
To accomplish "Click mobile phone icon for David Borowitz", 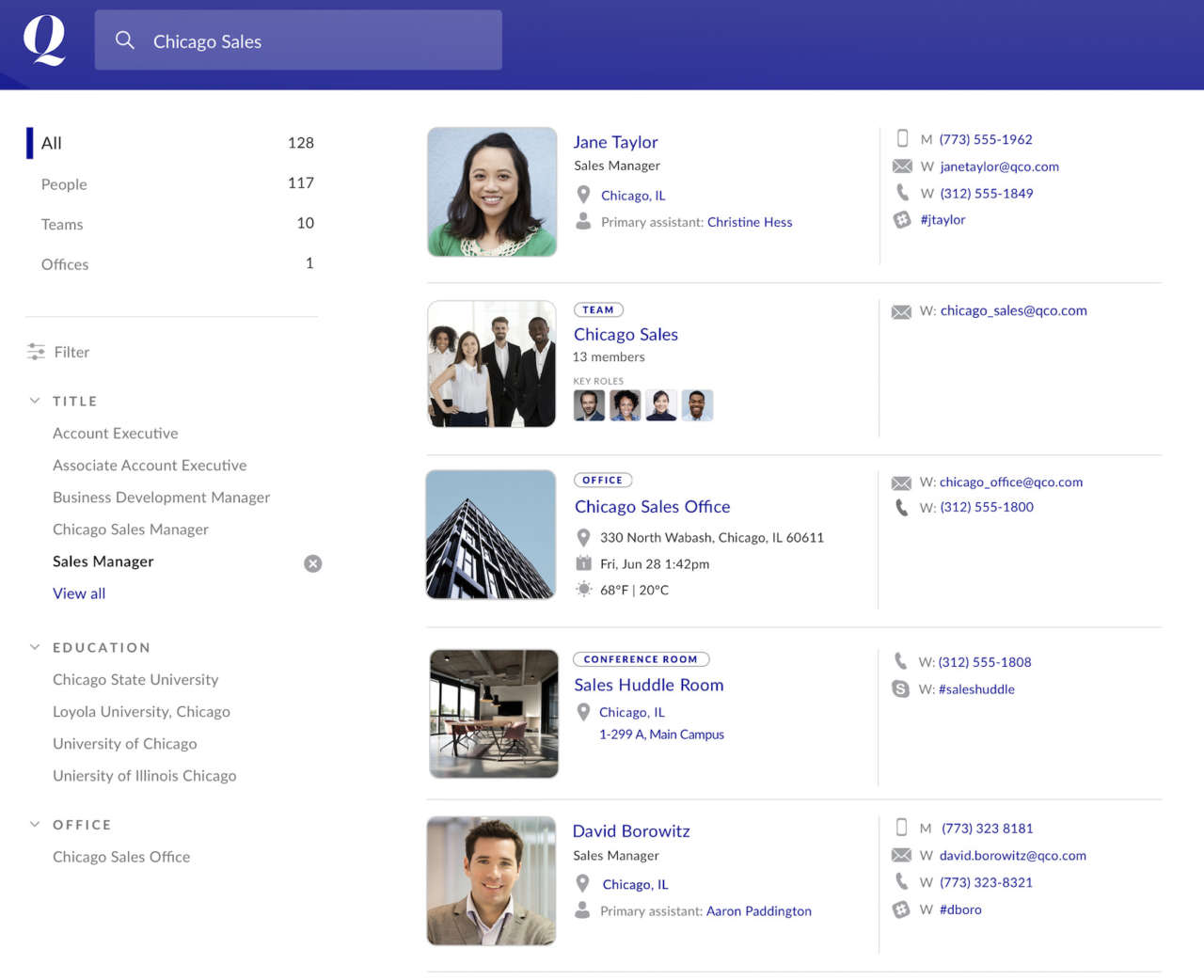I will coord(901,828).
